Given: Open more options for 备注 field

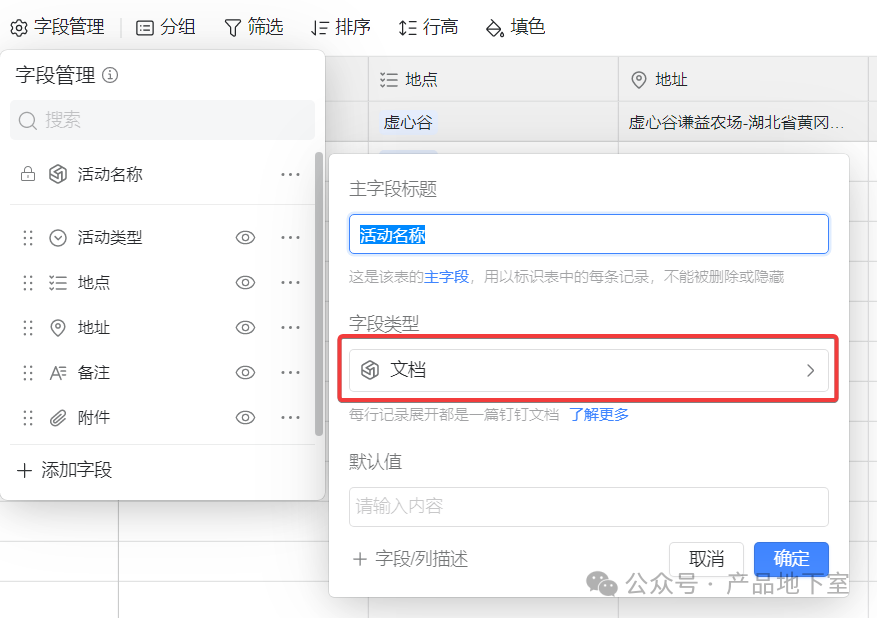Looking at the screenshot, I should click(290, 373).
